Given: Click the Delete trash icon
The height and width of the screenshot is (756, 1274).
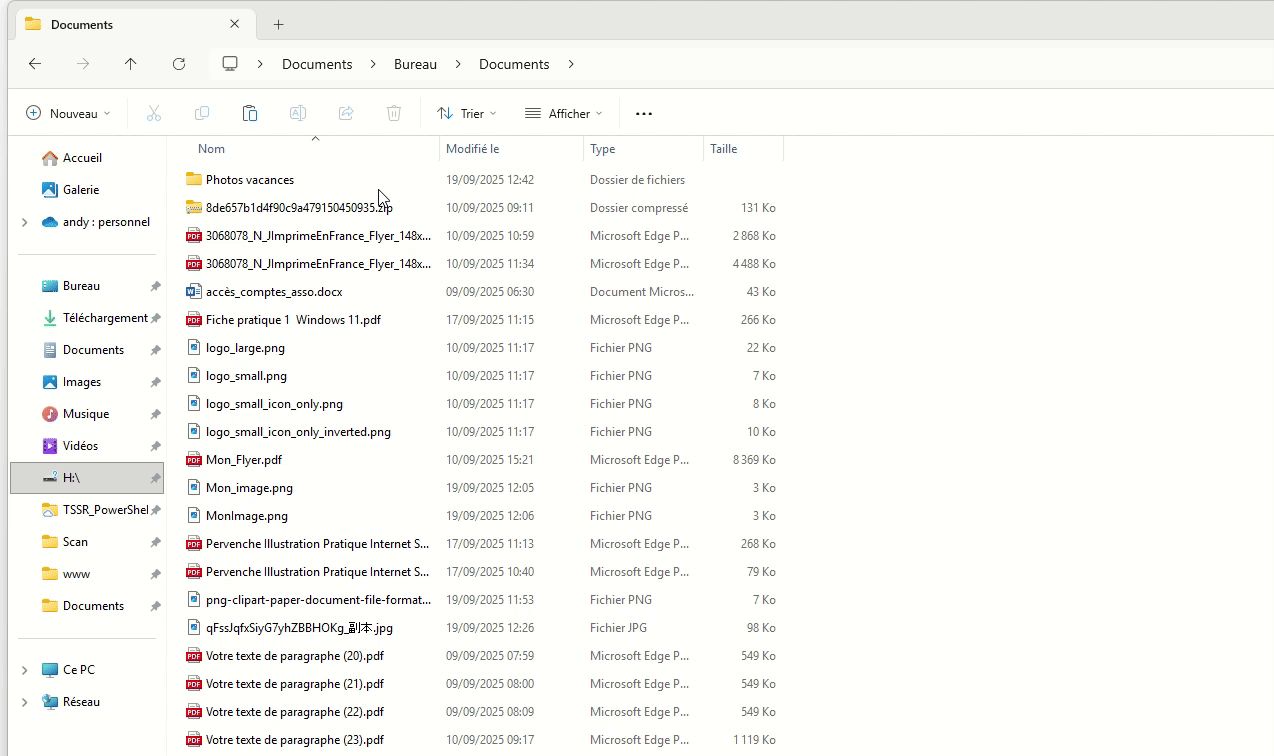Looking at the screenshot, I should [x=394, y=114].
